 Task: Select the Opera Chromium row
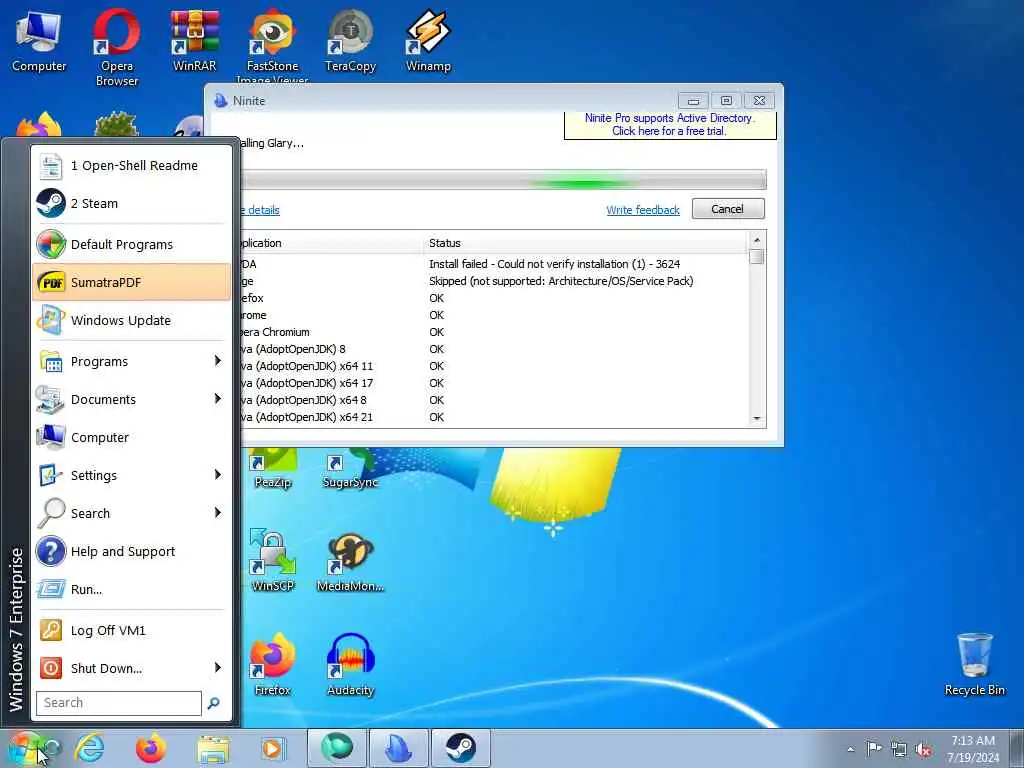(495, 332)
